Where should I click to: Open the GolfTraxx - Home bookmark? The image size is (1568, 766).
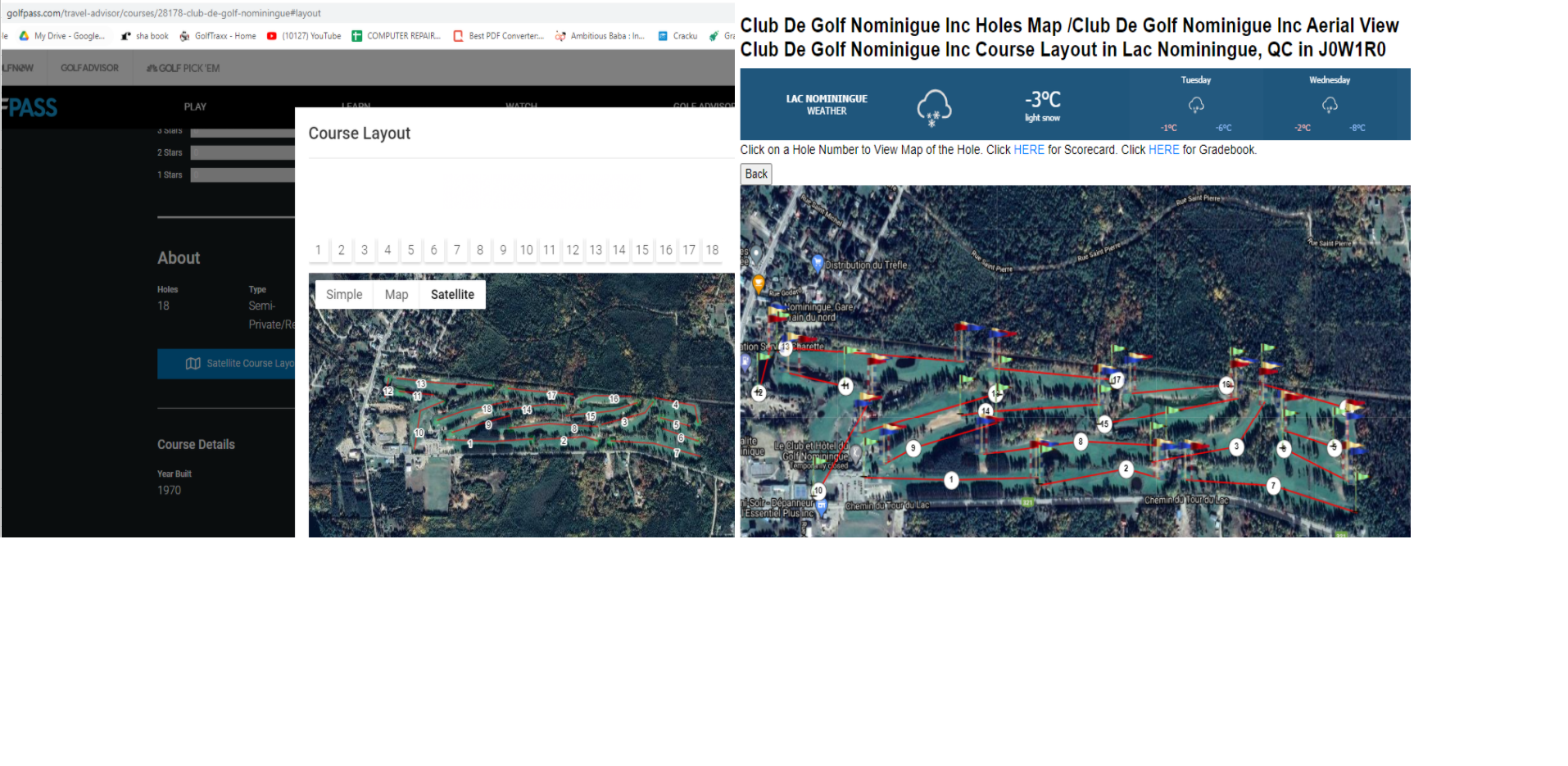[x=218, y=36]
